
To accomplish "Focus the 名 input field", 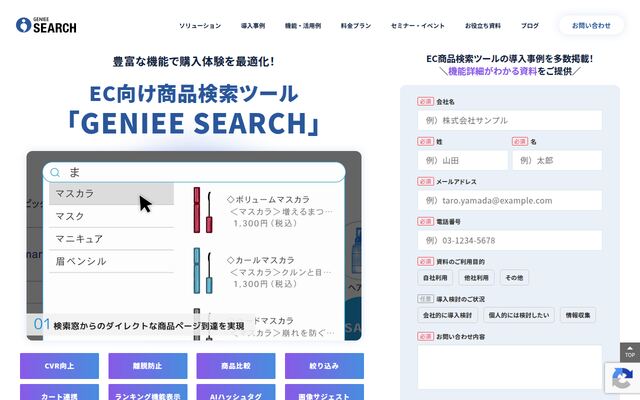I will click(x=557, y=160).
